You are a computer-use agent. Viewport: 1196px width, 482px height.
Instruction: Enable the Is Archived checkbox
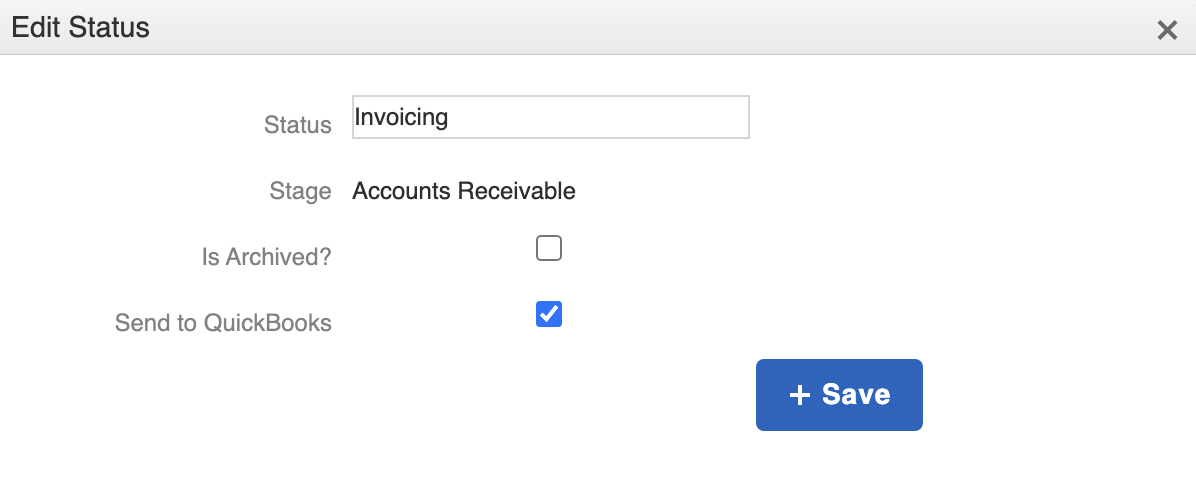(549, 248)
